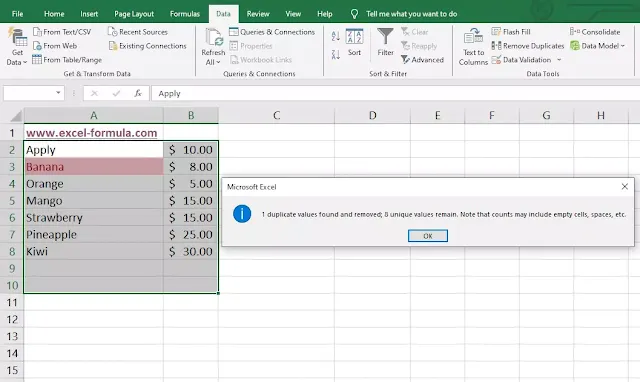Import From Table/Range
The image size is (640, 382).
pyautogui.click(x=67, y=60)
